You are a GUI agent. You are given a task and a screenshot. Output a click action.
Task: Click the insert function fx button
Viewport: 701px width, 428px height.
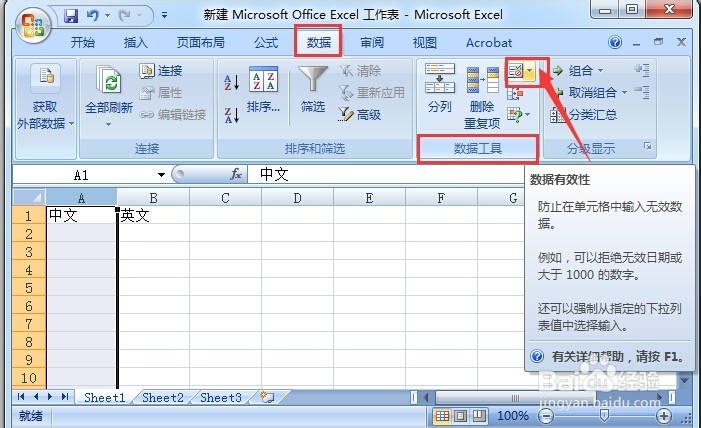pyautogui.click(x=236, y=174)
